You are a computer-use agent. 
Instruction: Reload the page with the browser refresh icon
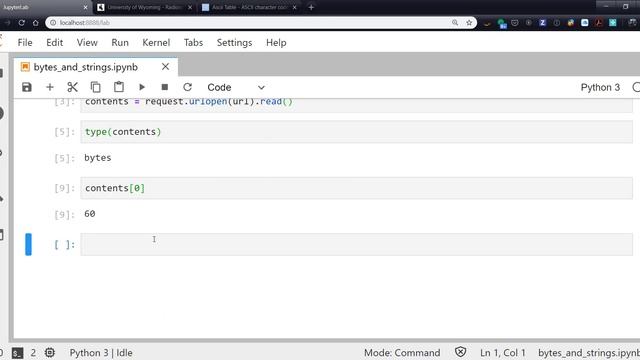click(22, 23)
